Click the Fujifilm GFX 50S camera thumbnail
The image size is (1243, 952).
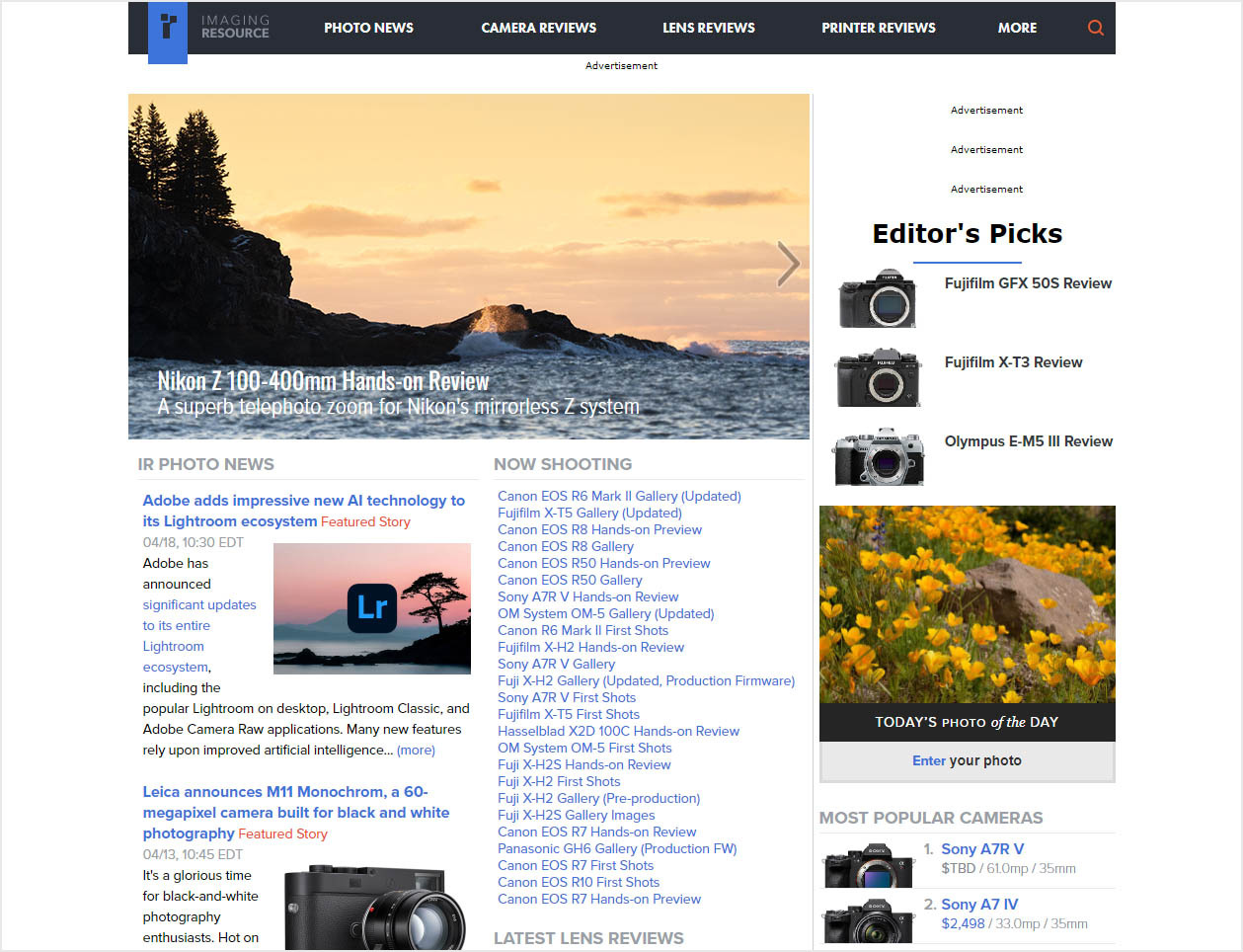(877, 299)
